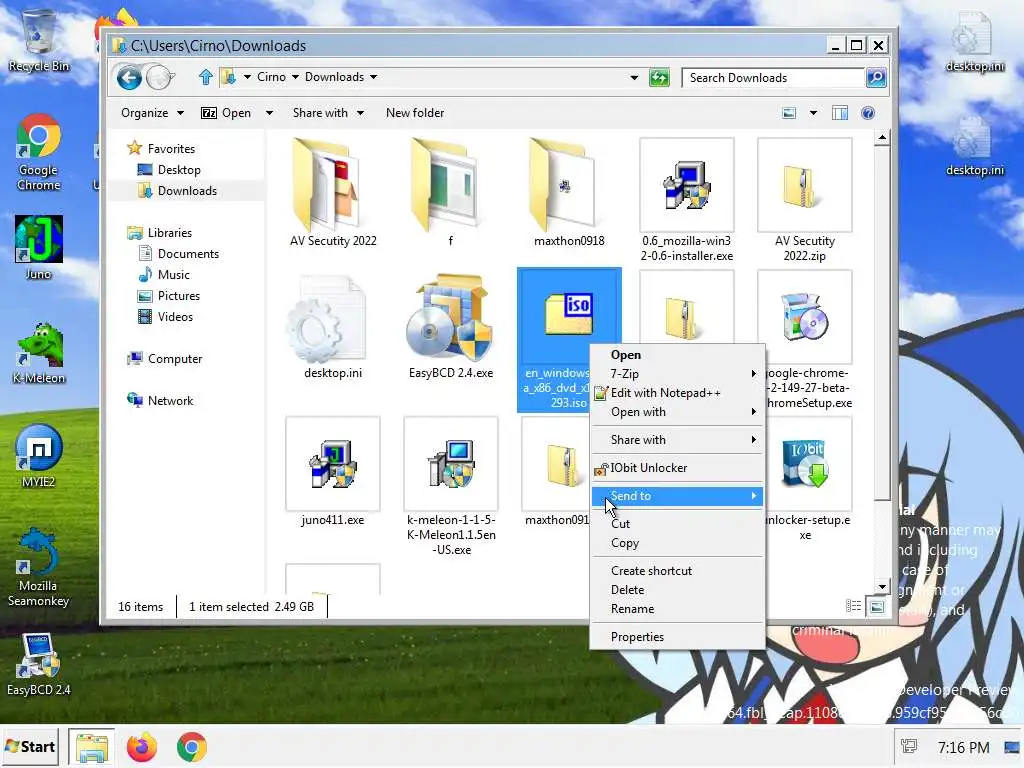Click the Forward navigation arrow in Explorer

159,78
